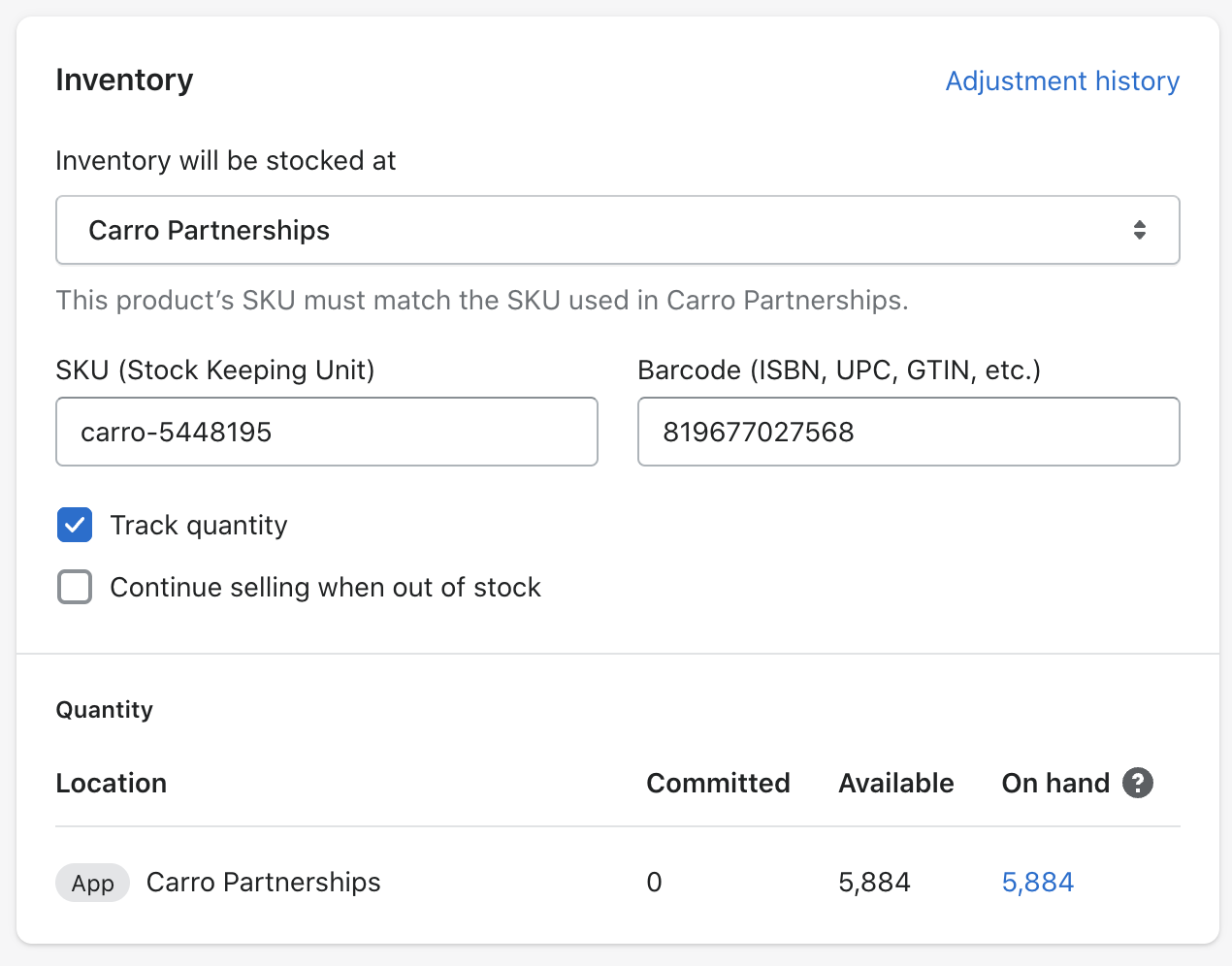This screenshot has width=1232, height=966.
Task: Click the On hand column header text
Action: (x=1054, y=784)
